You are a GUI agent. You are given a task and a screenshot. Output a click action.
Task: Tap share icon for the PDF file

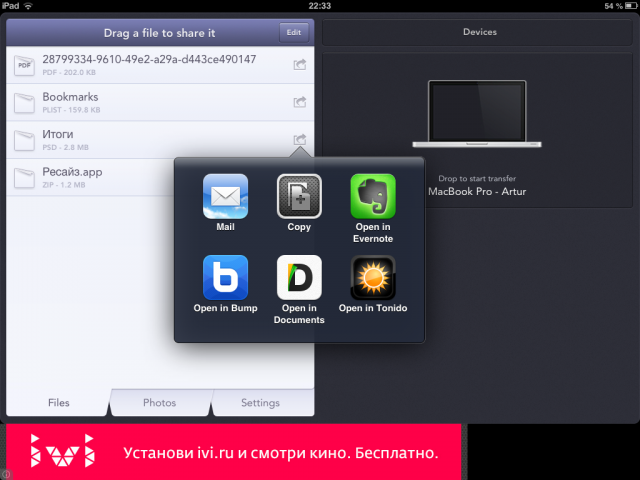pyautogui.click(x=300, y=64)
